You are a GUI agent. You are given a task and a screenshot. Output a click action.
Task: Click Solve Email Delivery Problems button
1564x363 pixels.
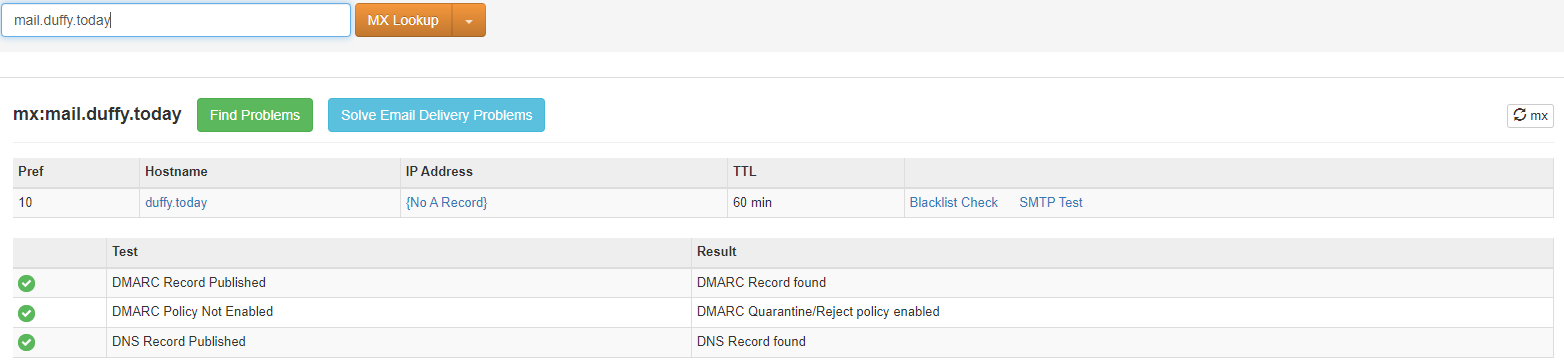click(436, 115)
